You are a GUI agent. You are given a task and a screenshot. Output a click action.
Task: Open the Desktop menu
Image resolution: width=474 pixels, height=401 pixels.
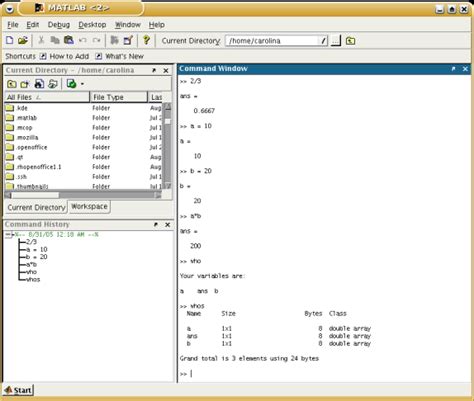(92, 25)
